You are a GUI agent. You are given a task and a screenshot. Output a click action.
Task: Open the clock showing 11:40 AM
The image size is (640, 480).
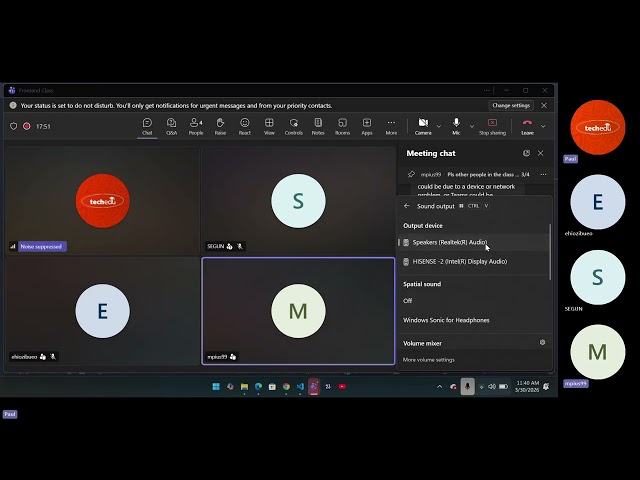527,387
